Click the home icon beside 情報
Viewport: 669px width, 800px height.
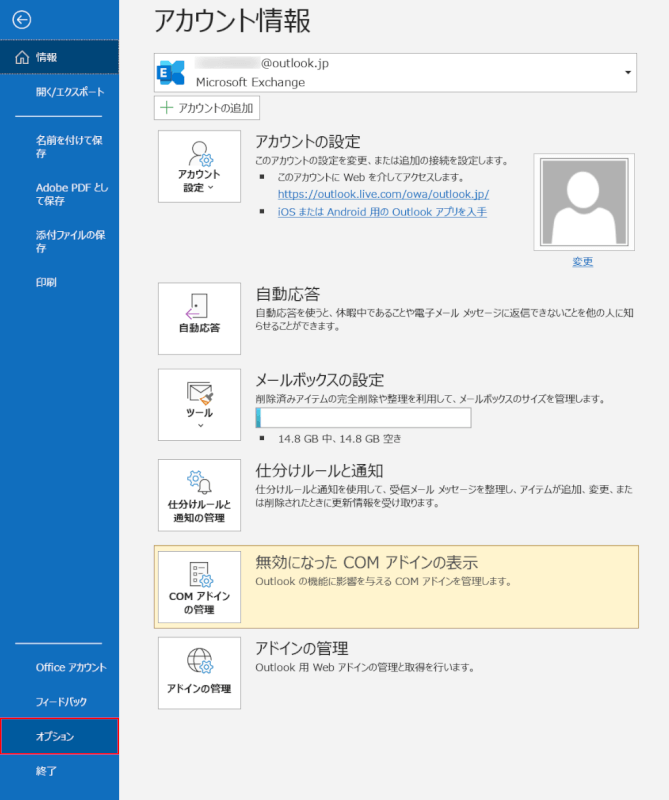pos(22,58)
